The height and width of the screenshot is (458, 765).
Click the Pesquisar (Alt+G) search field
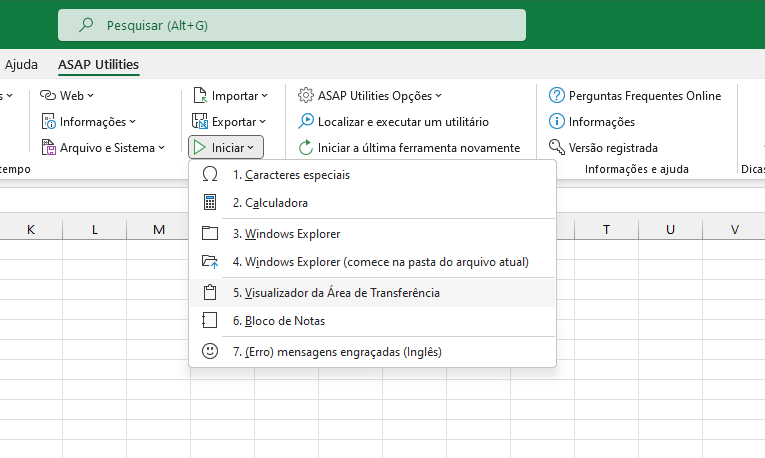tap(292, 25)
